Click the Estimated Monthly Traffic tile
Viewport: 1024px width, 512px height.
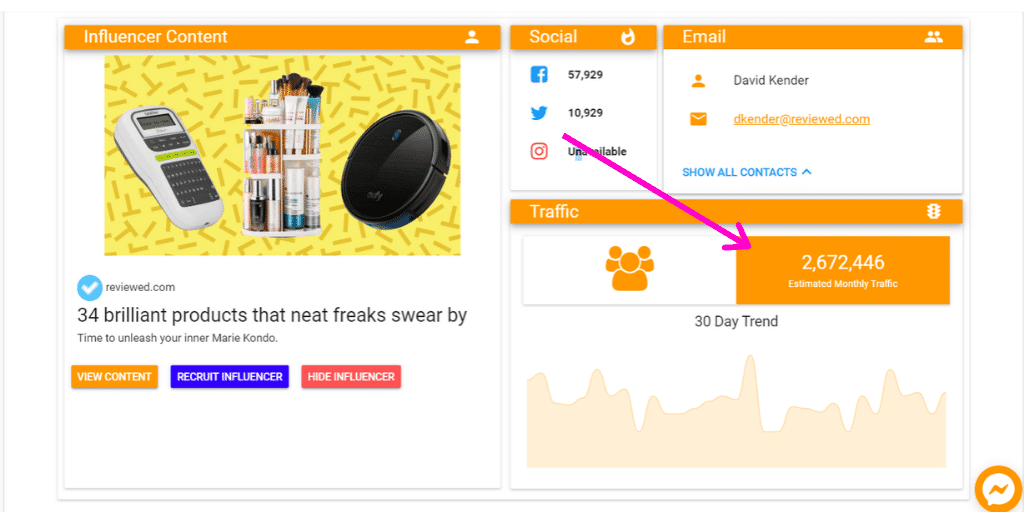(842, 270)
